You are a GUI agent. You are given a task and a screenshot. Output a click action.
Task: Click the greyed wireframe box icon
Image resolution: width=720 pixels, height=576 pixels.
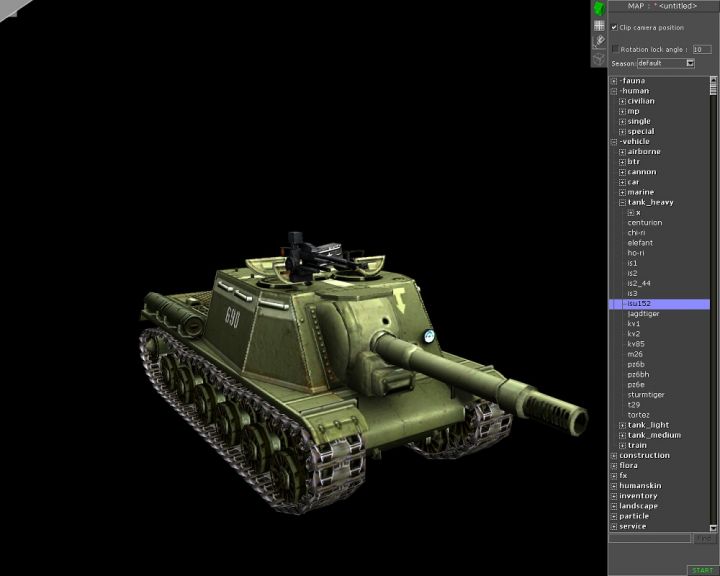point(599,58)
